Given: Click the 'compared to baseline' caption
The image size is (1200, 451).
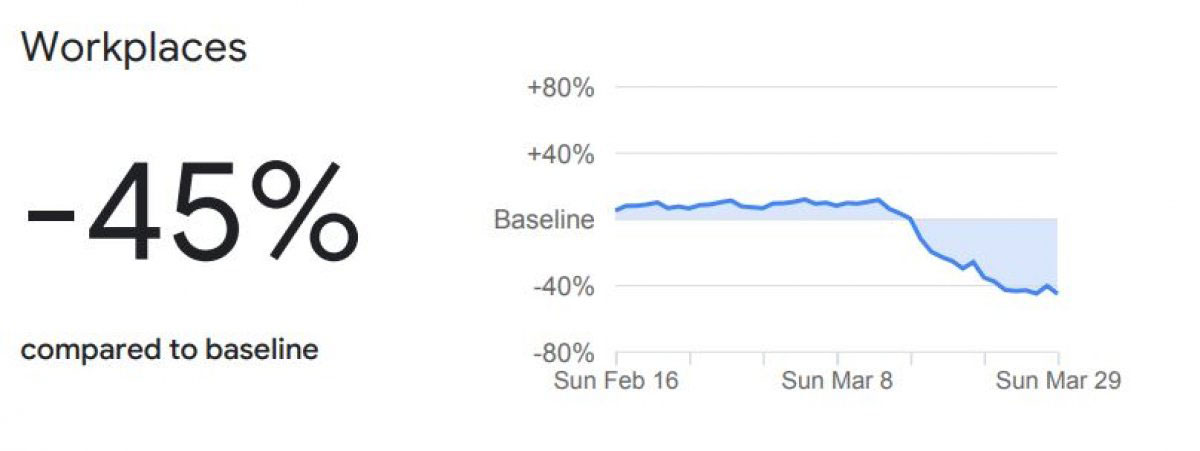Looking at the screenshot, I should coord(170,350).
